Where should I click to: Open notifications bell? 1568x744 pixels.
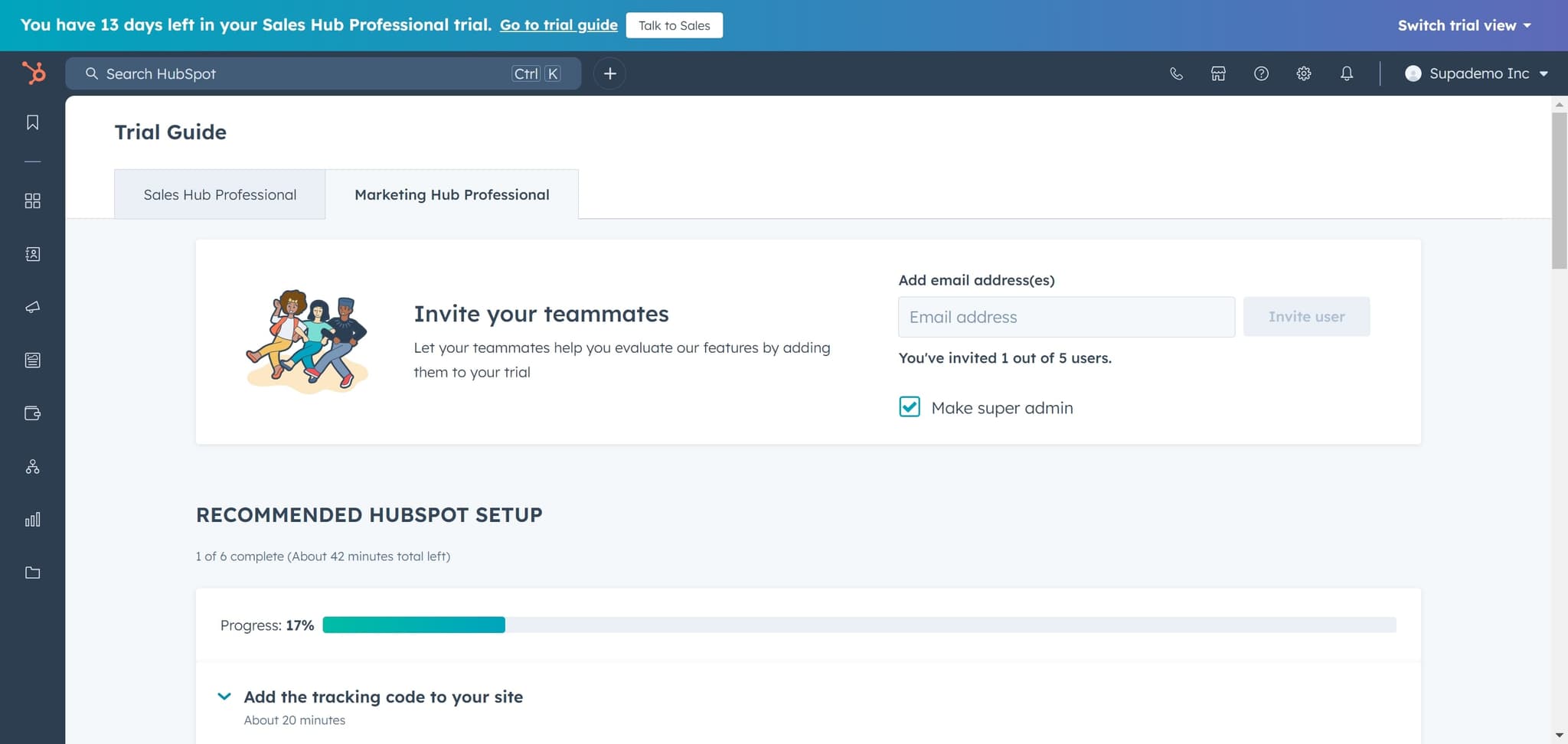[x=1347, y=73]
